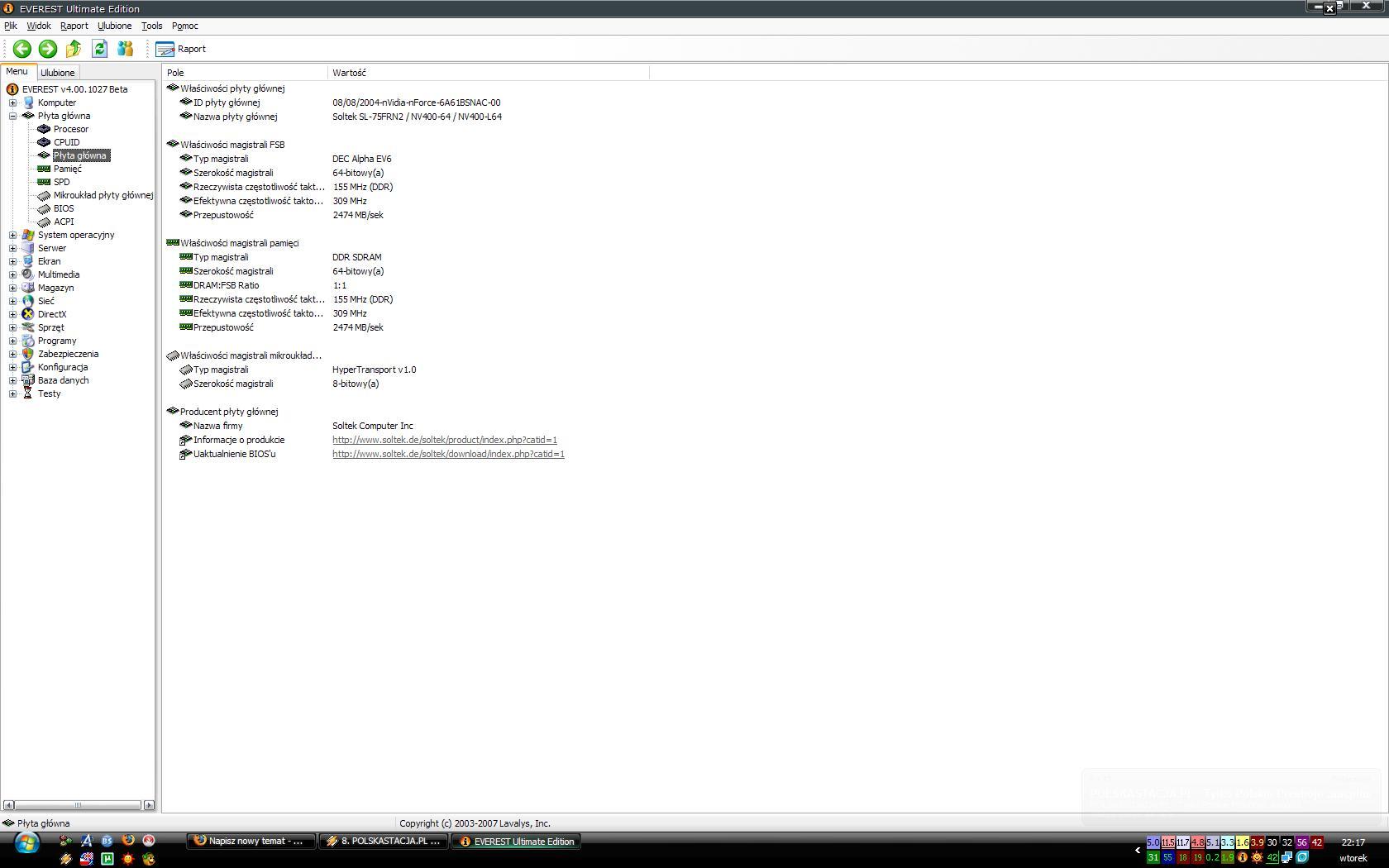The height and width of the screenshot is (868, 1389).
Task: Select the DEC Alpha EV6 value
Action: (362, 159)
